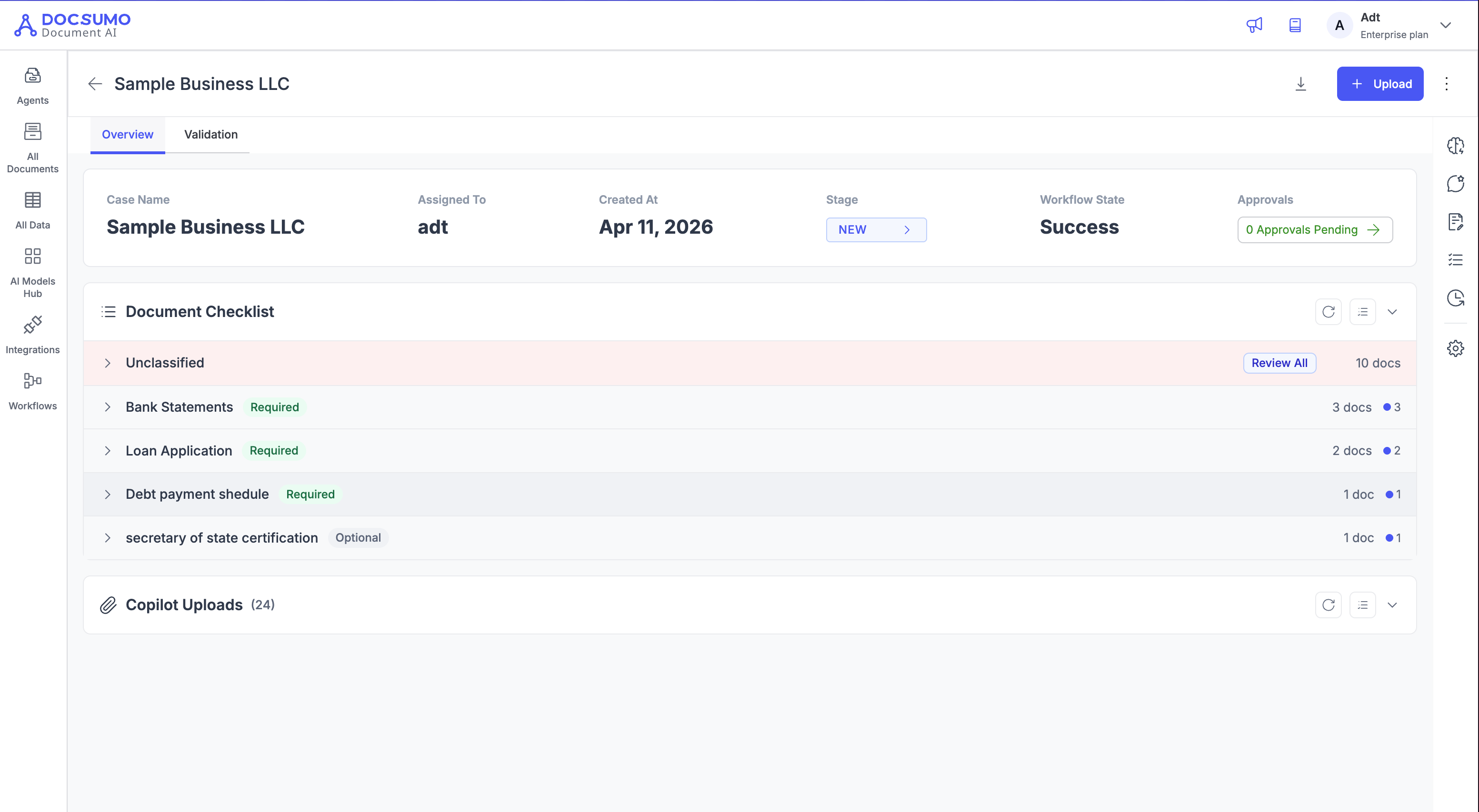The width and height of the screenshot is (1479, 812).
Task: Refresh the Document Checklist
Action: [1328, 312]
